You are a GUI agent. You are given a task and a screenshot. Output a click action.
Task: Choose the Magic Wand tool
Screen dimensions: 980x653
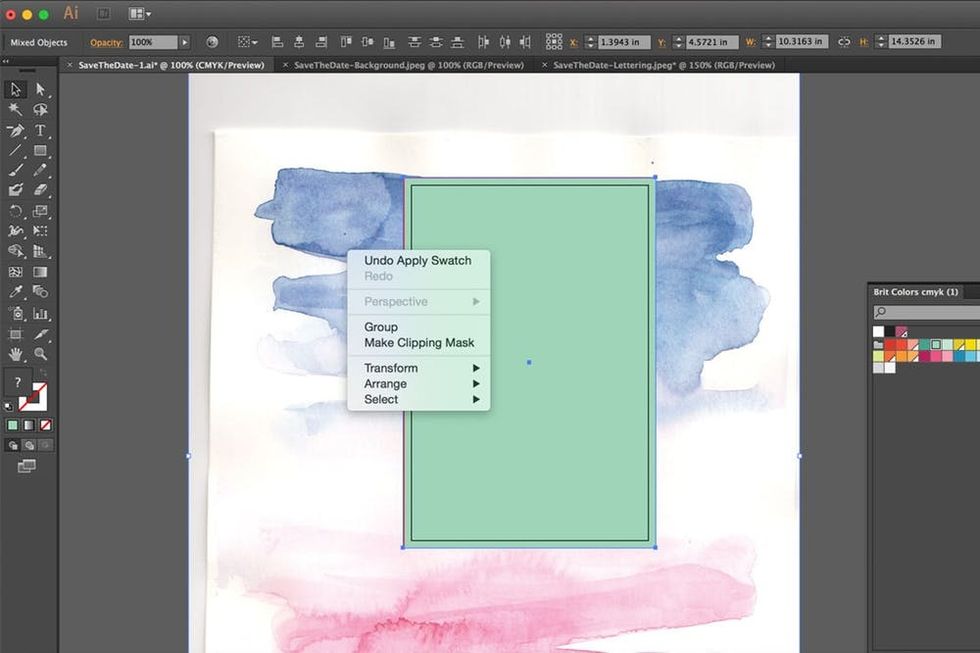15,110
